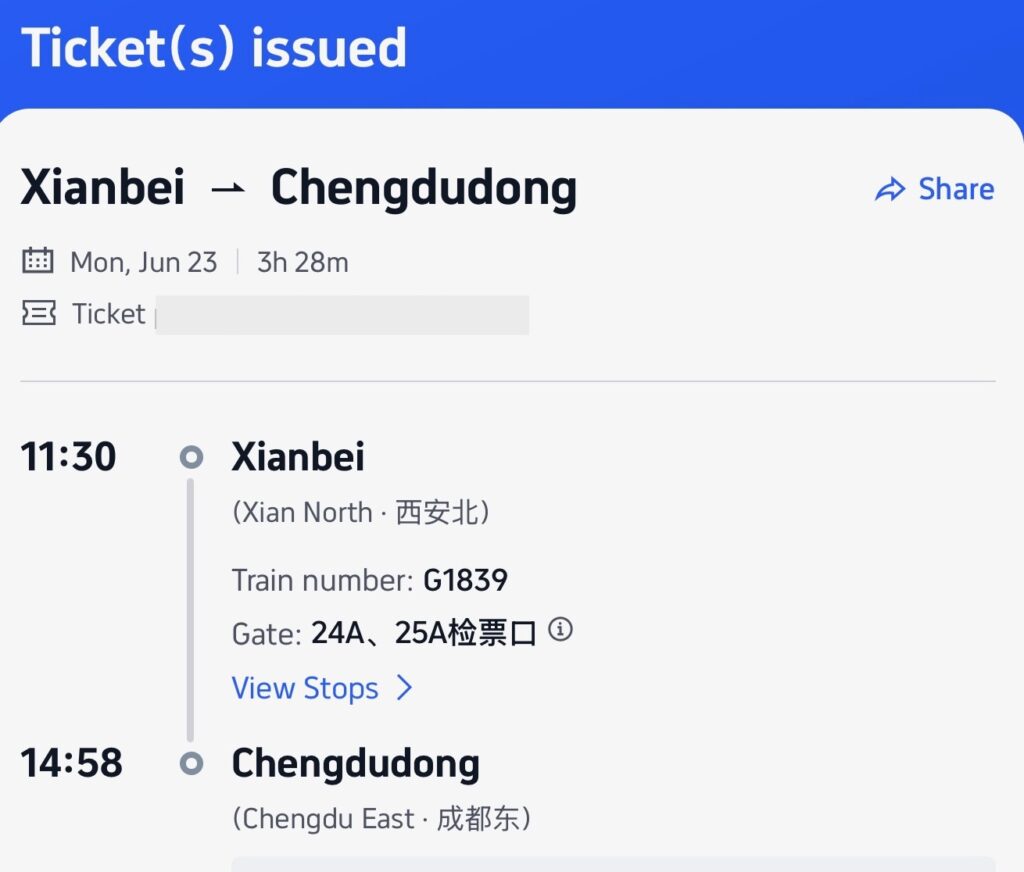Click the arrow between Xianbei and Chengdudong
The height and width of the screenshot is (872, 1024).
tap(228, 189)
